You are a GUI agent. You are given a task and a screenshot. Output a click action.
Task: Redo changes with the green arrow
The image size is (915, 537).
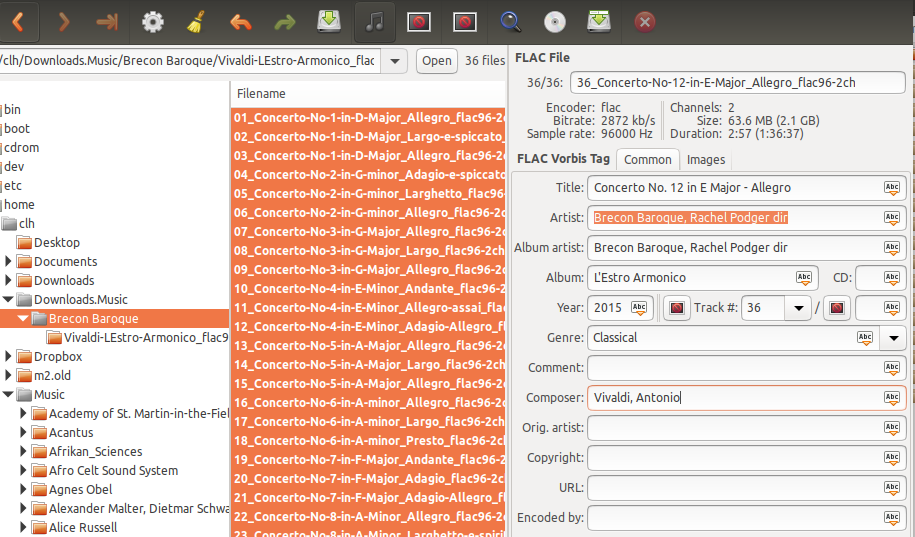tap(284, 22)
